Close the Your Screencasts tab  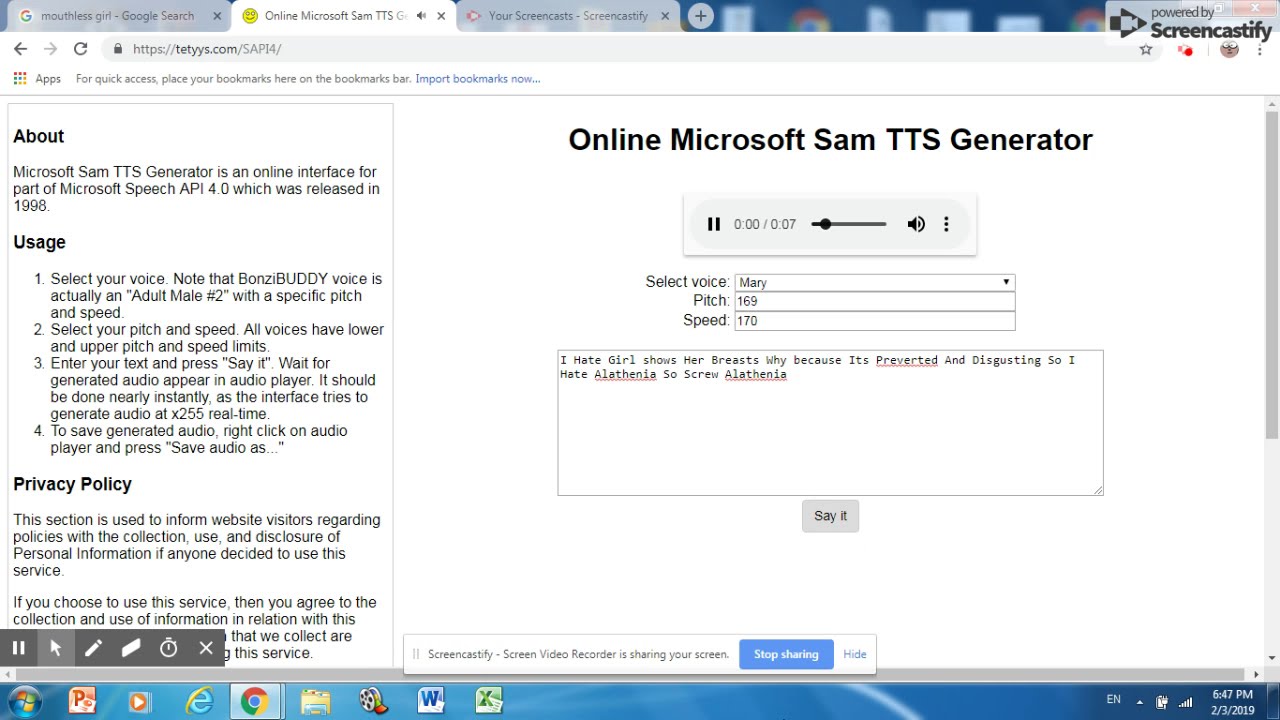(667, 16)
